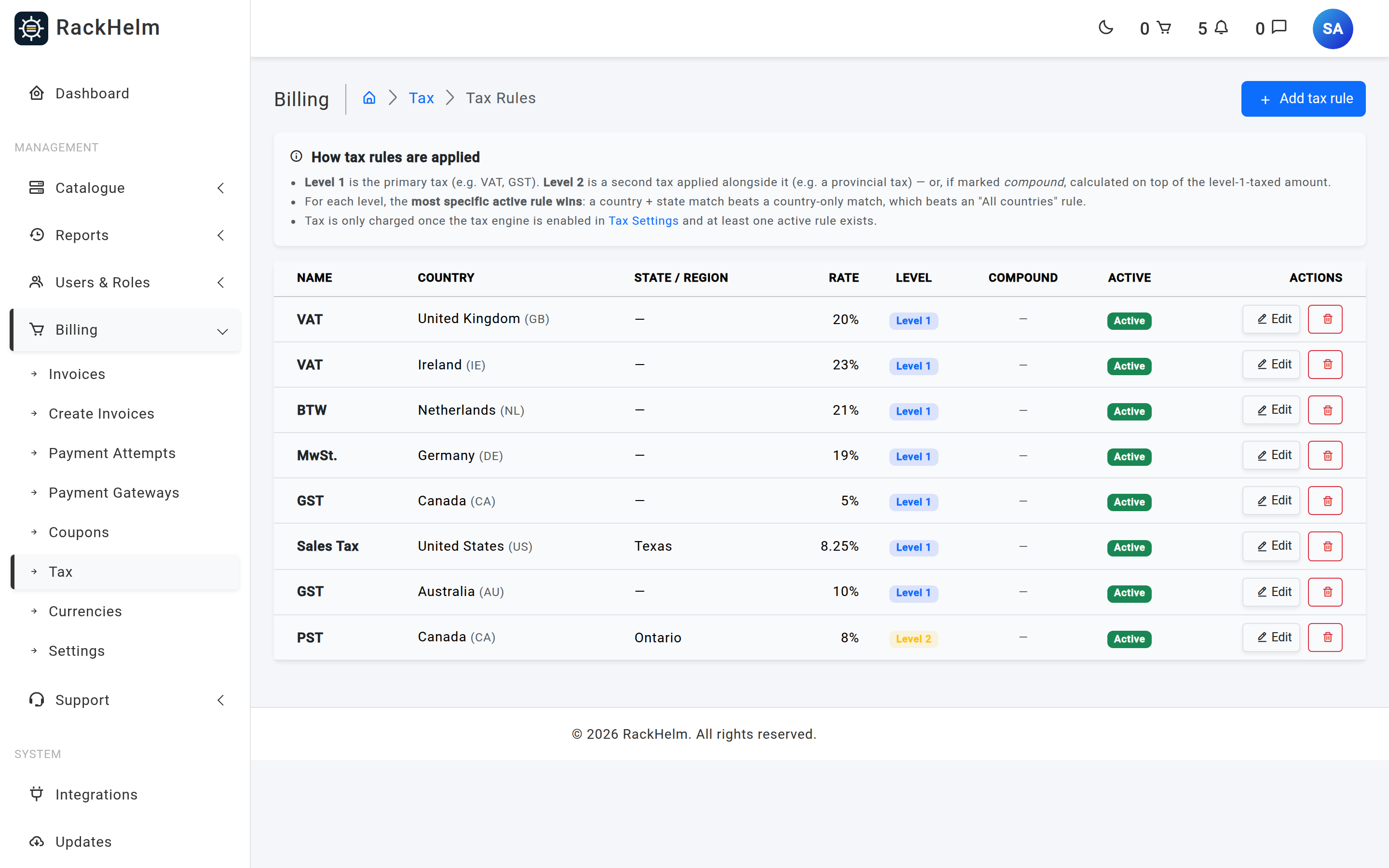Open the SA user avatar menu
The image size is (1389, 868).
(1332, 29)
